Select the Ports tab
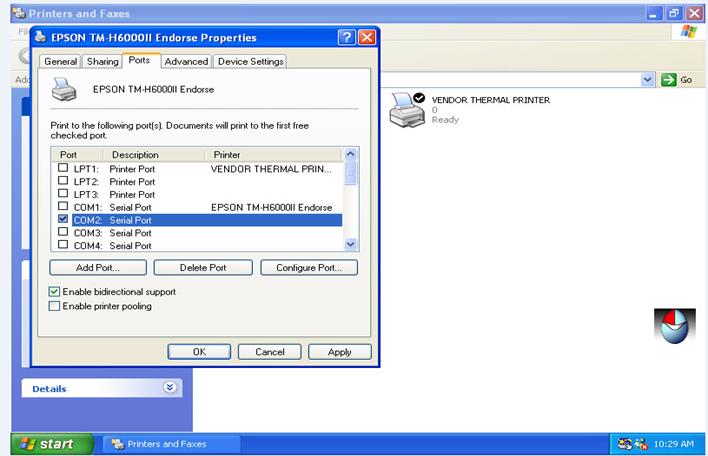This screenshot has width=708, height=456. click(139, 60)
